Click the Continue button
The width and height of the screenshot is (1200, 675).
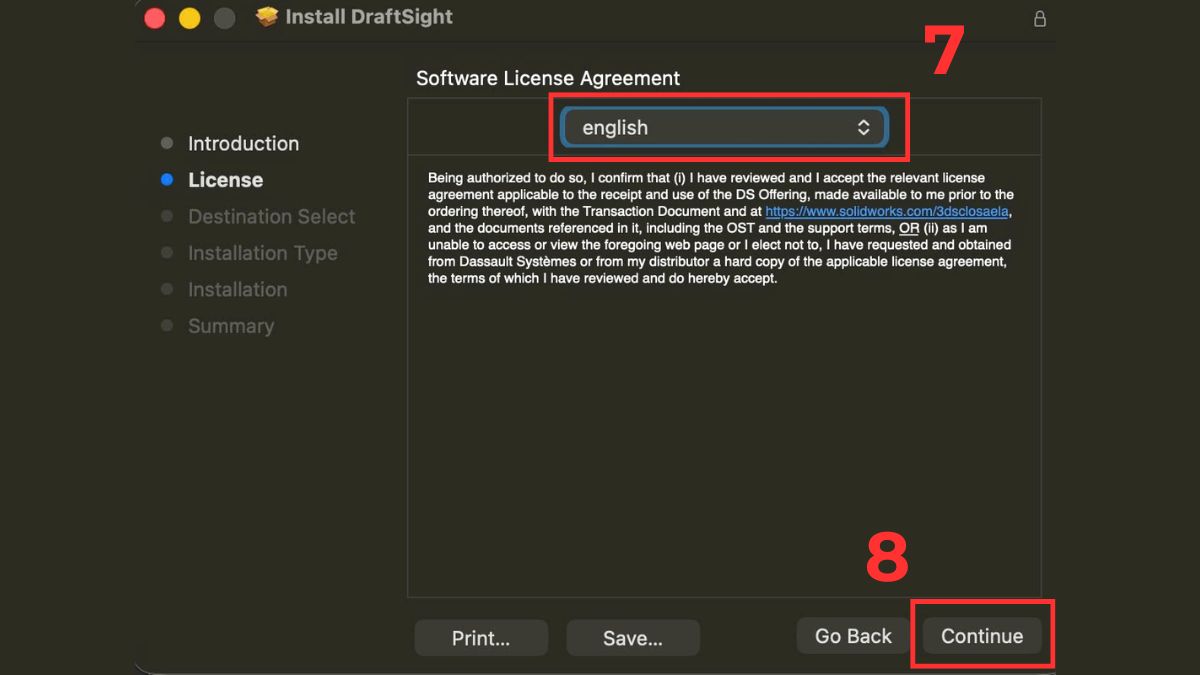pyautogui.click(x=982, y=636)
